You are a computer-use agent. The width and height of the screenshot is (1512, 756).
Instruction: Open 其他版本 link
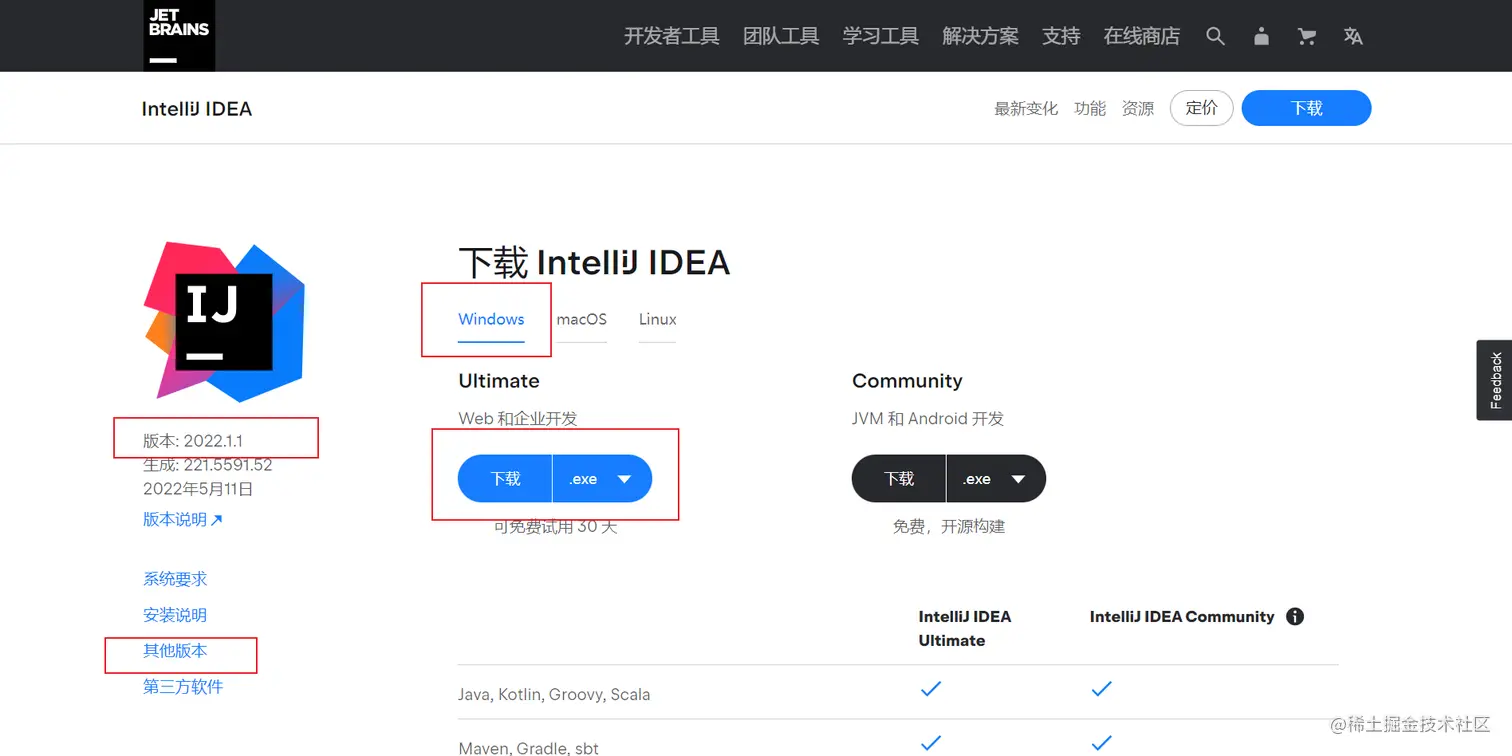click(175, 651)
